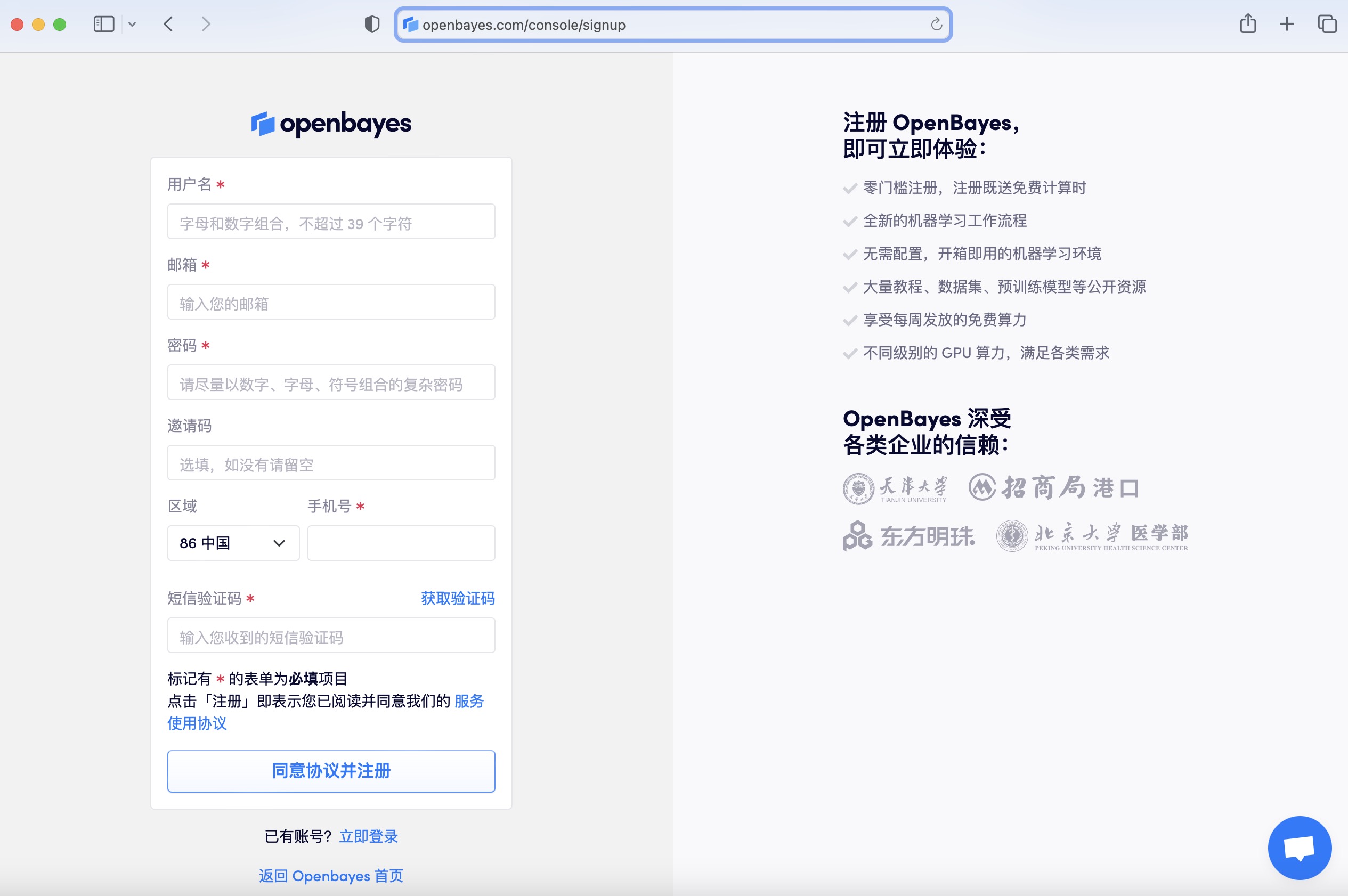The image size is (1348, 896).
Task: Reload the page using refresh icon
Action: tap(936, 25)
